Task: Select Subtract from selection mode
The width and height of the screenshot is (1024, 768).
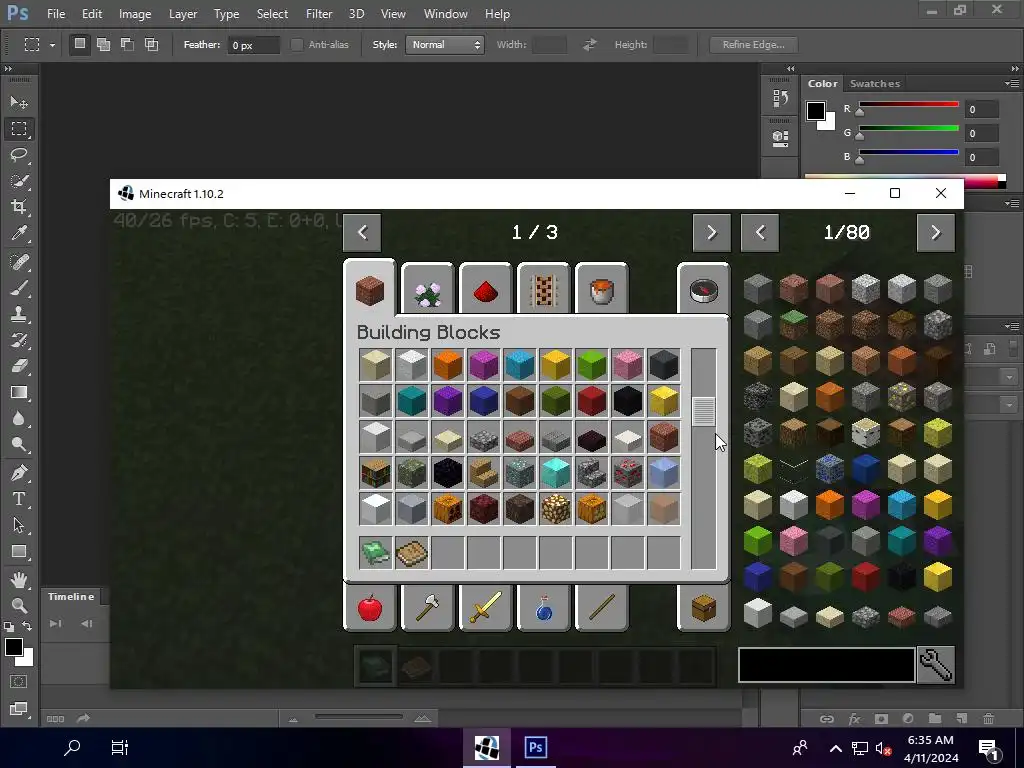Action: tap(127, 44)
